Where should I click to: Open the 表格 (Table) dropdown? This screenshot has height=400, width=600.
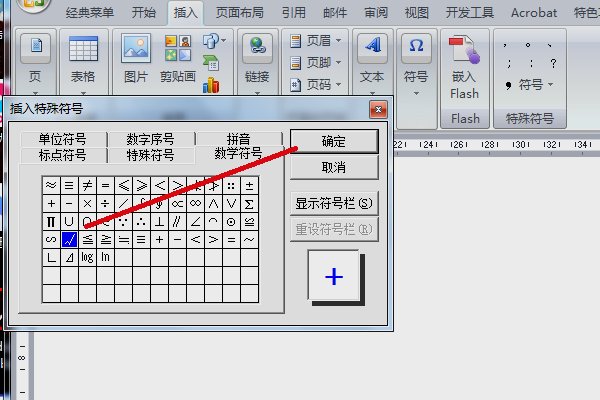coord(83,63)
